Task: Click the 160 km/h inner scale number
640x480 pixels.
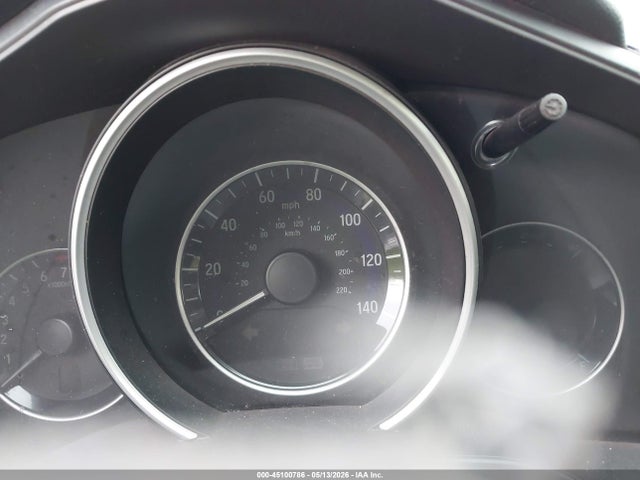Action: pos(329,238)
